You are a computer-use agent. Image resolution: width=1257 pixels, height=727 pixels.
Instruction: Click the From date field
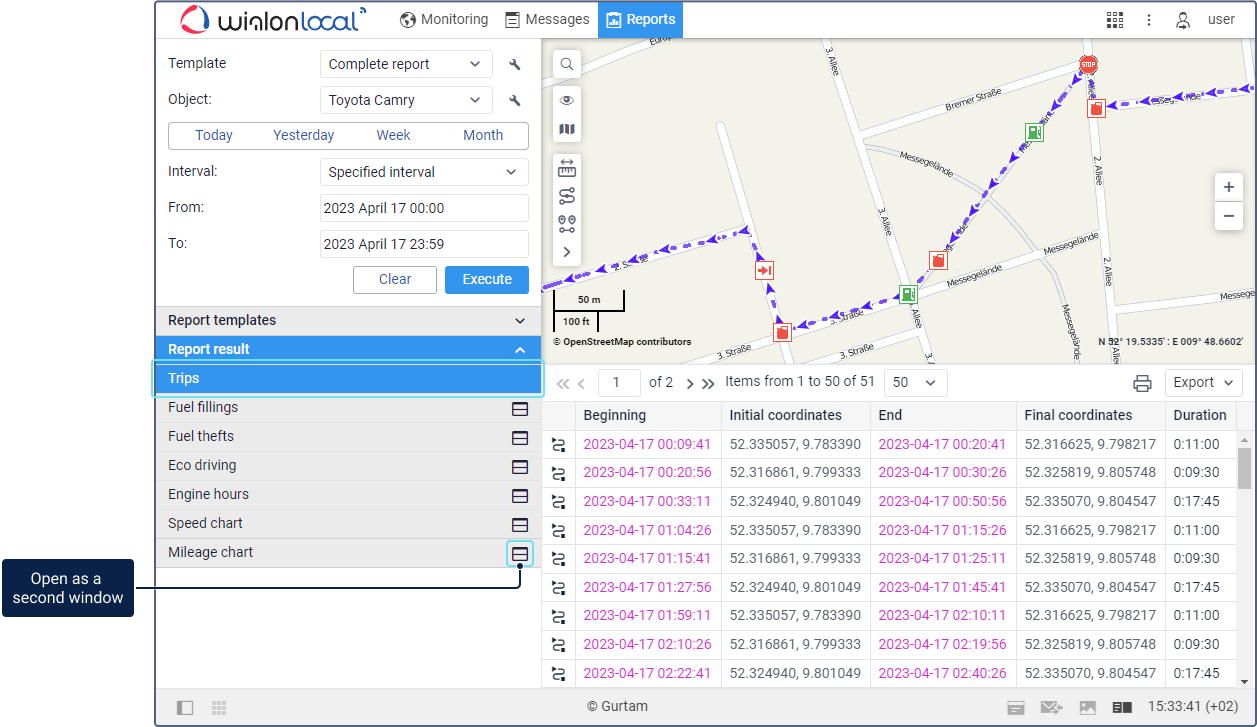pos(424,208)
